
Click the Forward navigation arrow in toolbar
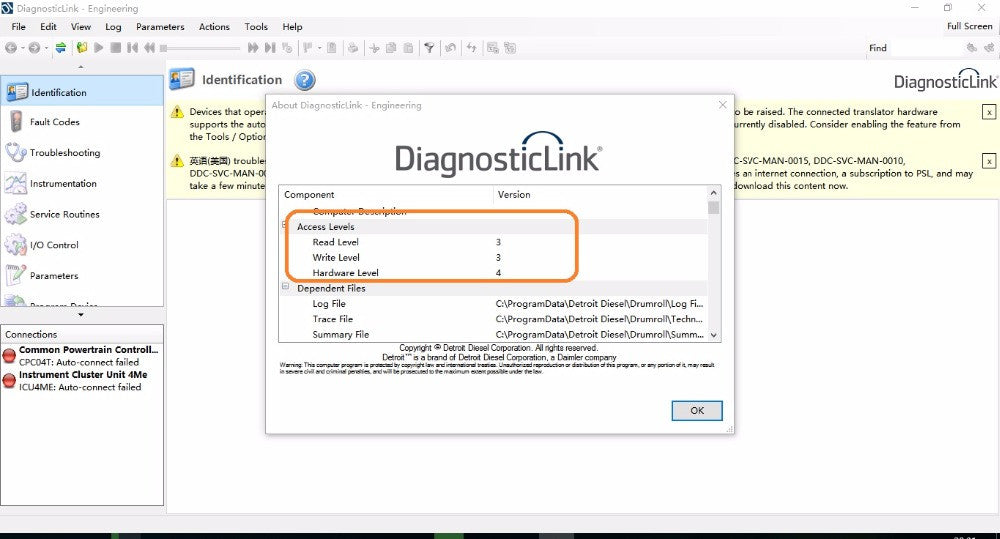point(34,48)
